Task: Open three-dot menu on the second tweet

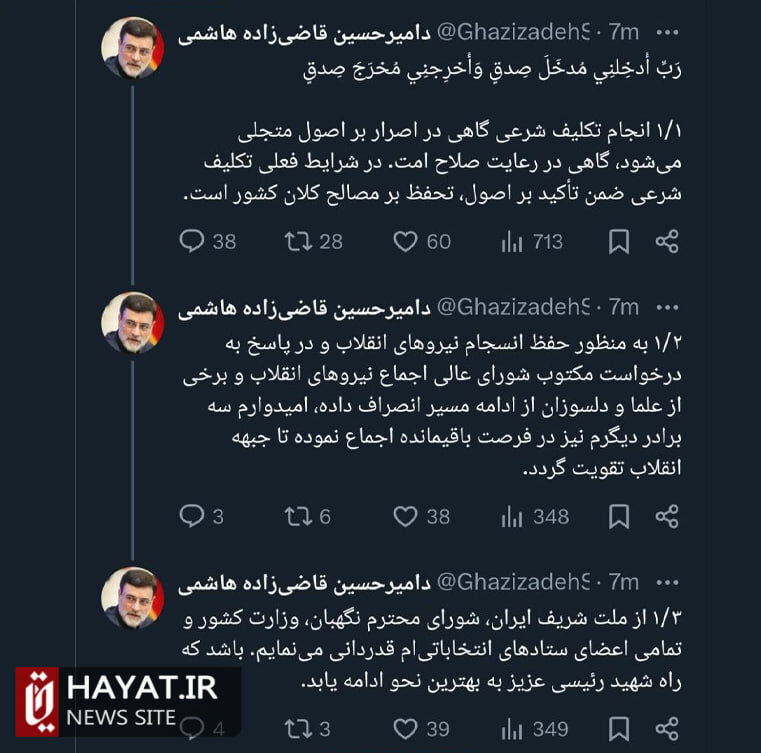Action: pyautogui.click(x=666, y=308)
